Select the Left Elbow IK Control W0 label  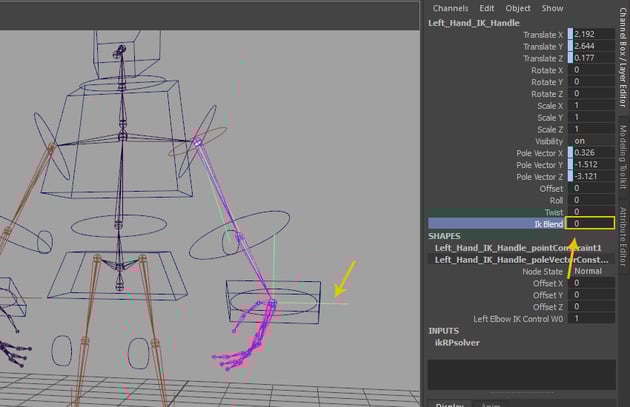coord(518,319)
